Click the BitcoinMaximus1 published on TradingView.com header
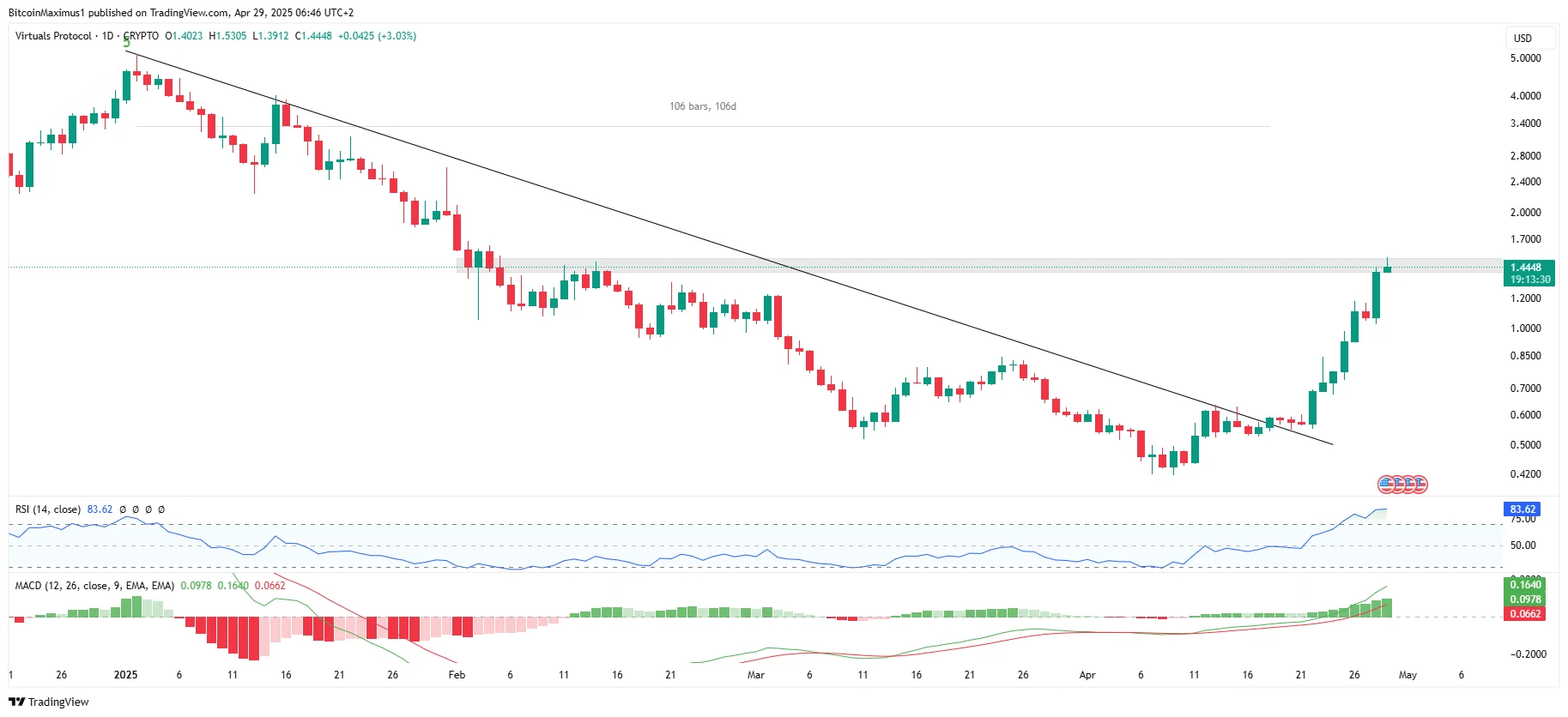 [x=181, y=13]
